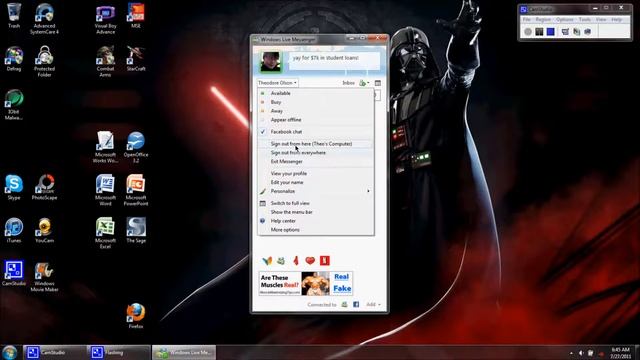640x360 pixels.
Task: Click the Messenger connected service icon
Action: [344, 304]
